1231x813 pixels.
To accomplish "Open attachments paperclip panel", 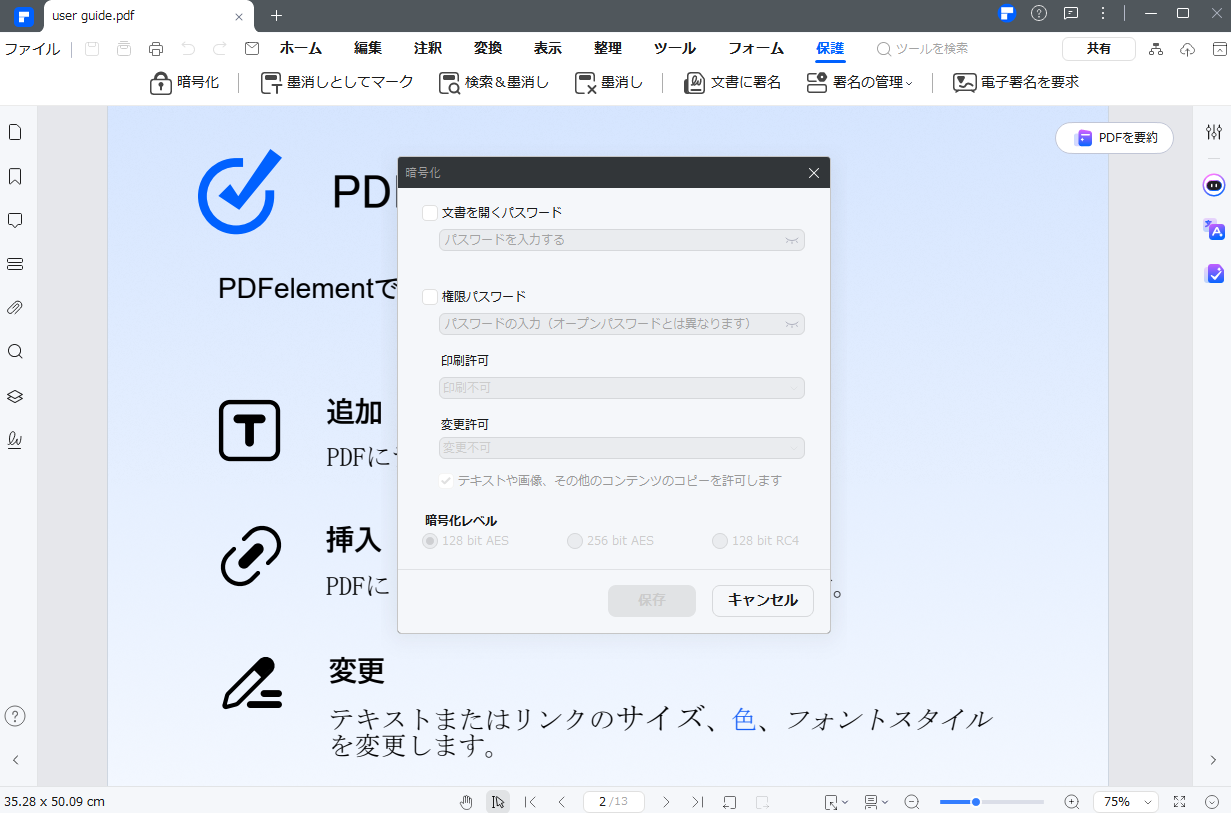I will 15,308.
